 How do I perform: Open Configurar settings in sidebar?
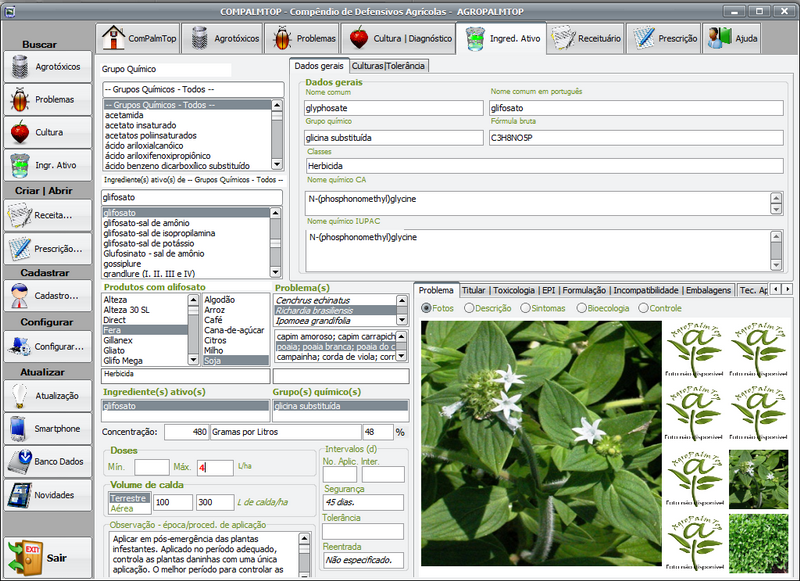[x=47, y=346]
